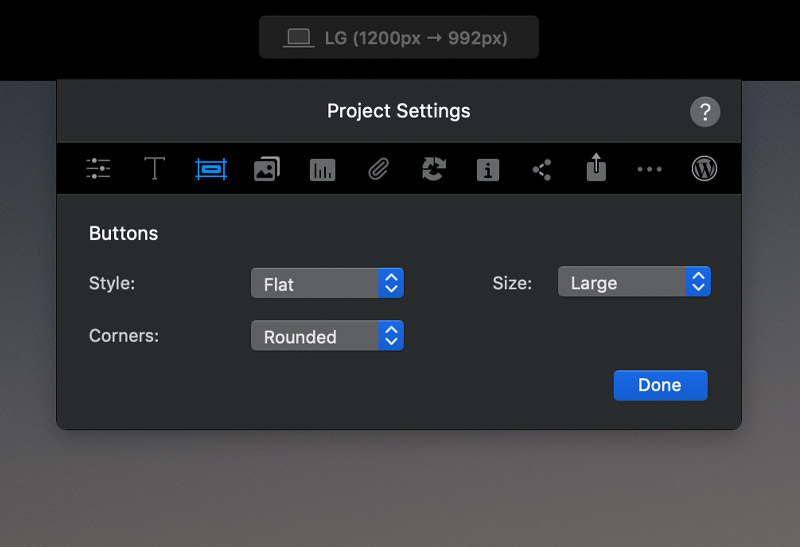The height and width of the screenshot is (547, 800).
Task: Select the buttons settings tab icon
Action: [x=211, y=169]
